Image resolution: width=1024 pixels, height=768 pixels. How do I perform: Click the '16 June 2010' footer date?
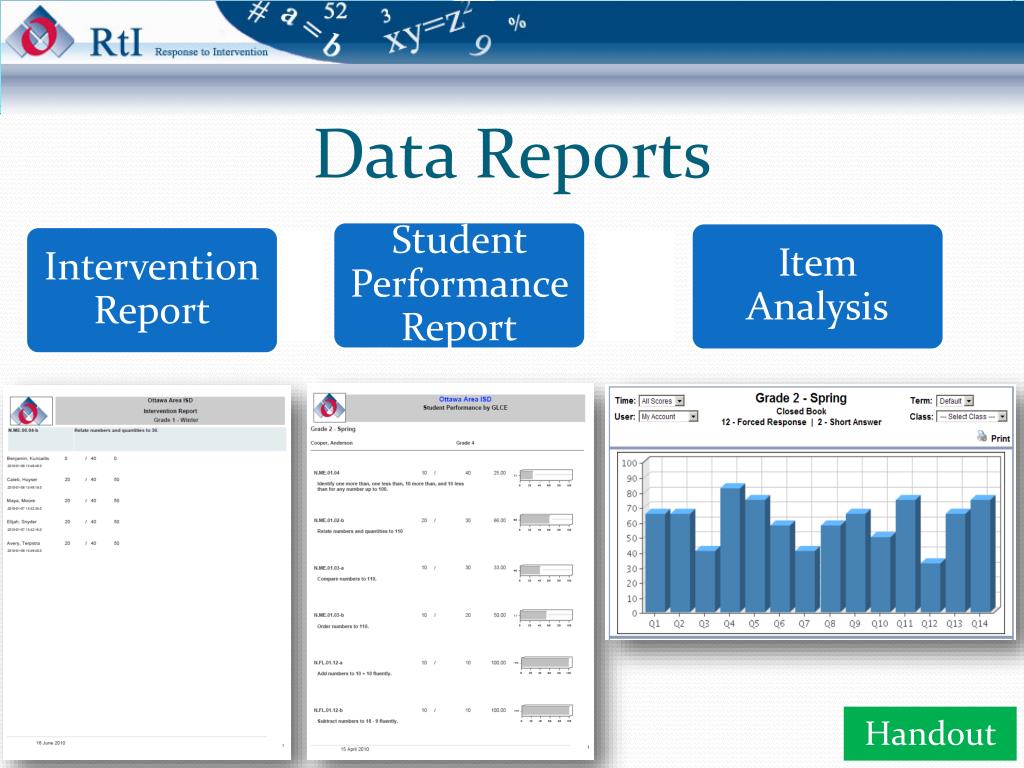(x=50, y=743)
